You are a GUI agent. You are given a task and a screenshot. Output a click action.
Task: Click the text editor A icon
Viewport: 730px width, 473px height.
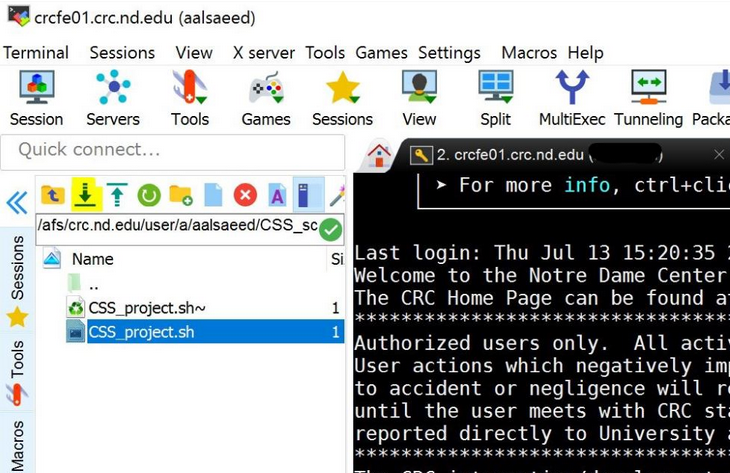[277, 195]
